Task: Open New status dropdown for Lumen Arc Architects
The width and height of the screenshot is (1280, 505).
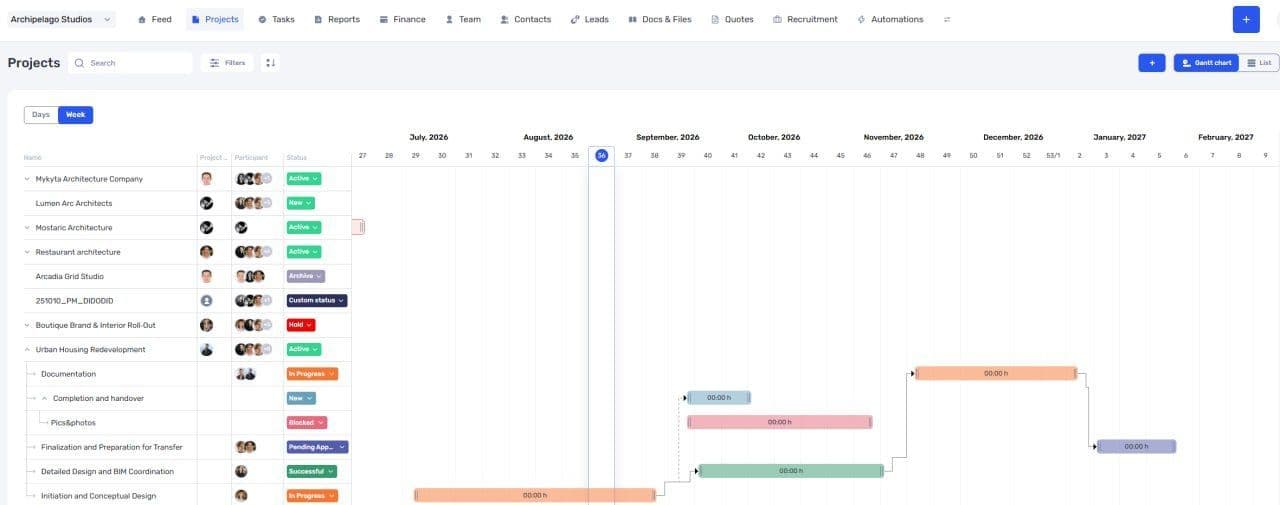Action: tap(301, 203)
